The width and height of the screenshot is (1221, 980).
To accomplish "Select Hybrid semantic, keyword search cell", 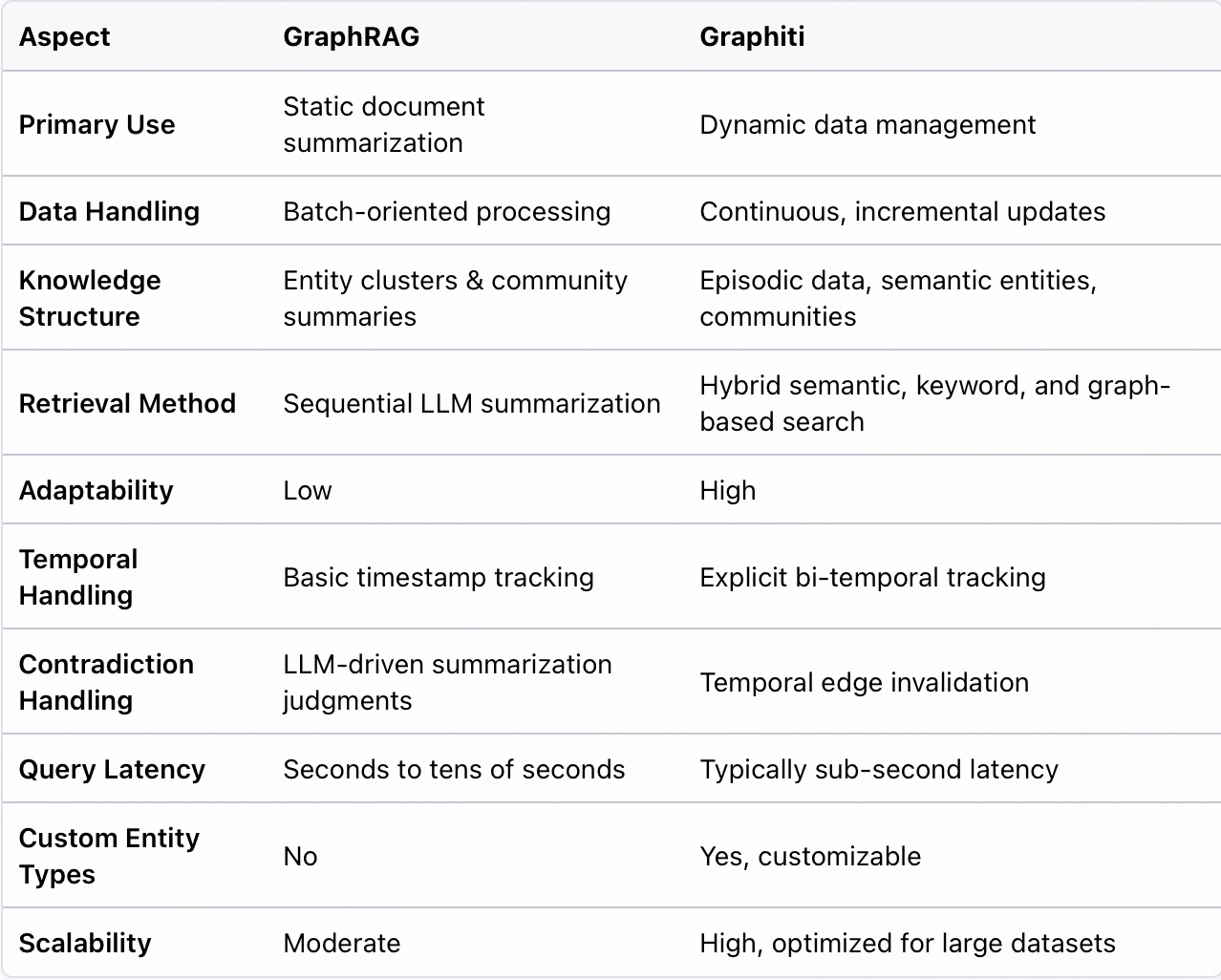I will (934, 403).
